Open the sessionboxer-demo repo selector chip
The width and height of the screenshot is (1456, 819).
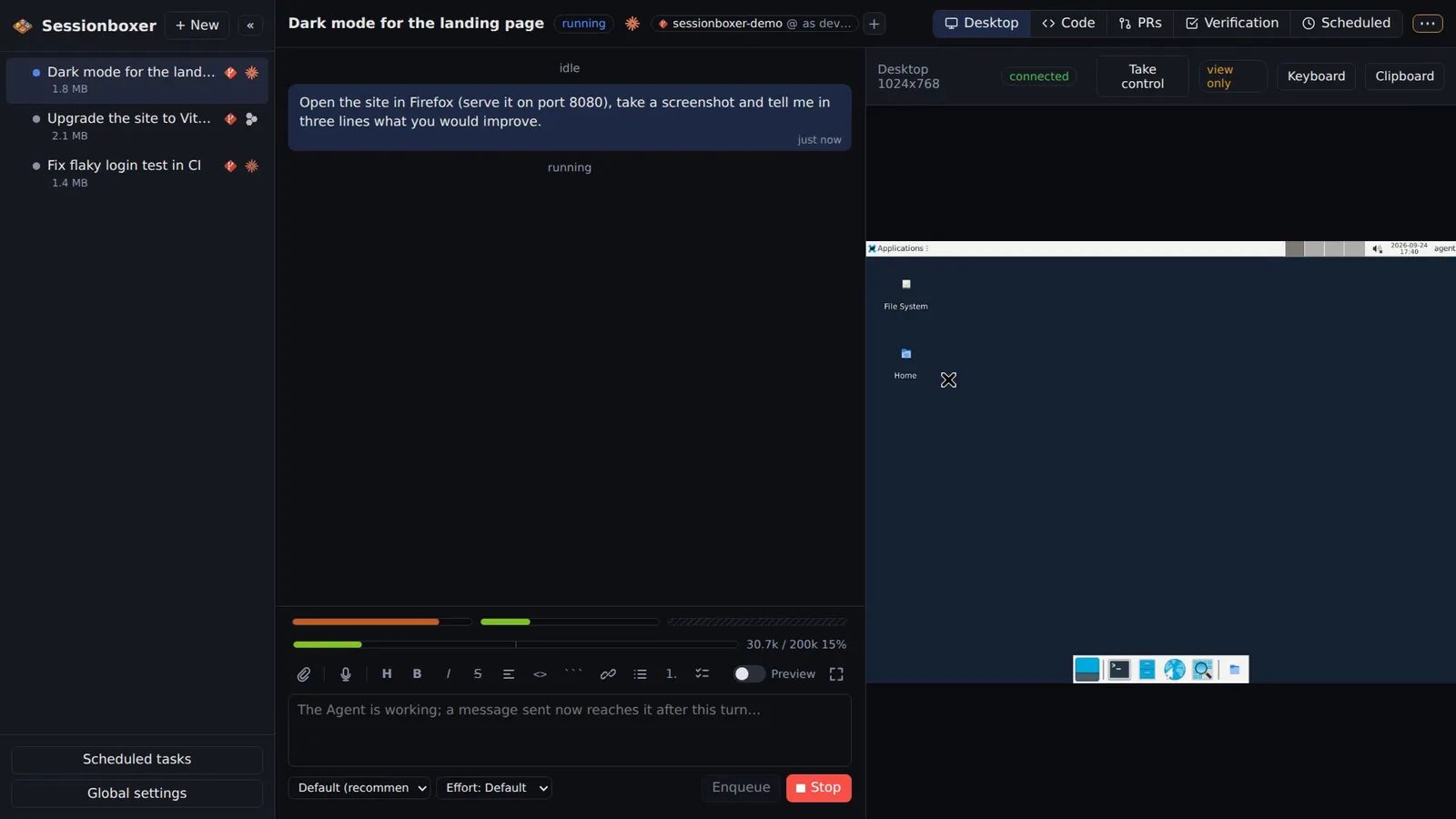click(754, 24)
